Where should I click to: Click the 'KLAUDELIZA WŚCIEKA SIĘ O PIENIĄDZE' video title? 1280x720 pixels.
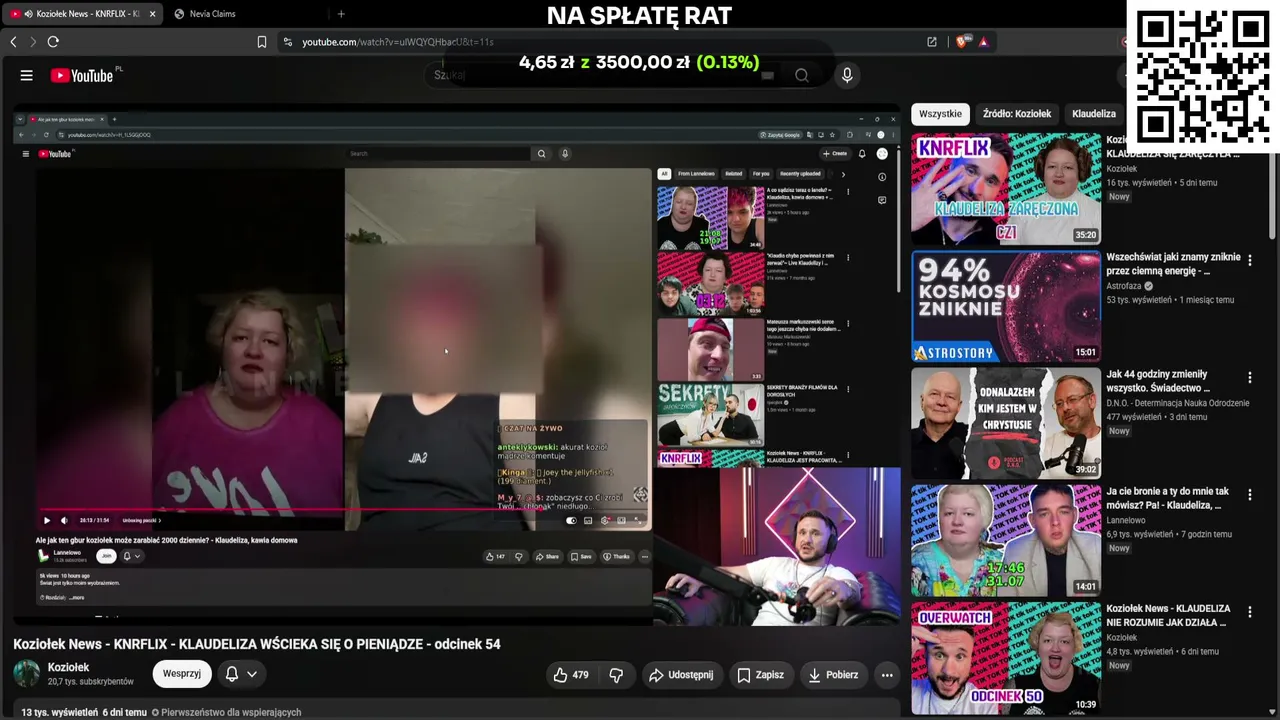257,644
